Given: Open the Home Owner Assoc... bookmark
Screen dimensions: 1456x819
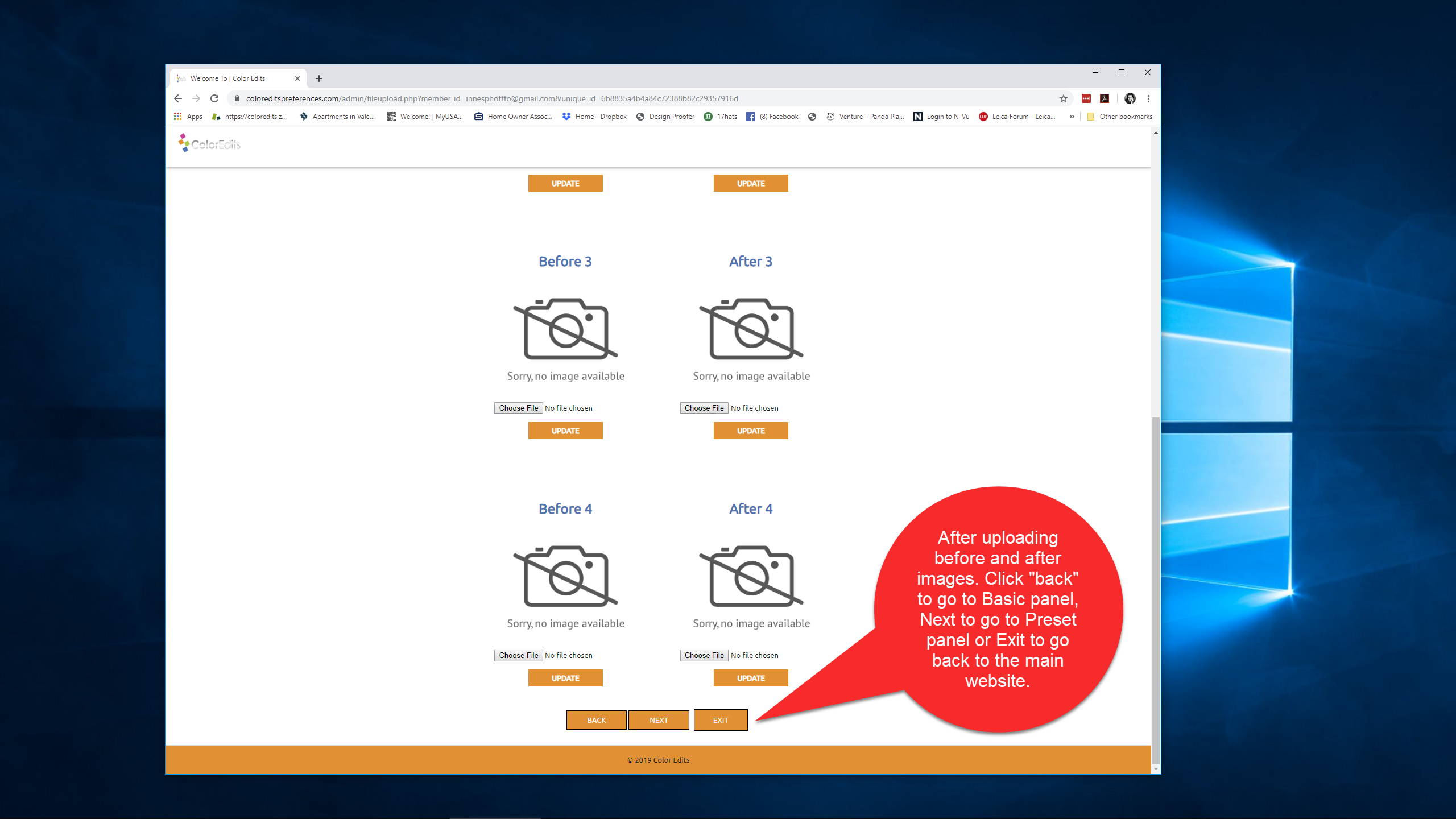Looking at the screenshot, I should tap(514, 117).
